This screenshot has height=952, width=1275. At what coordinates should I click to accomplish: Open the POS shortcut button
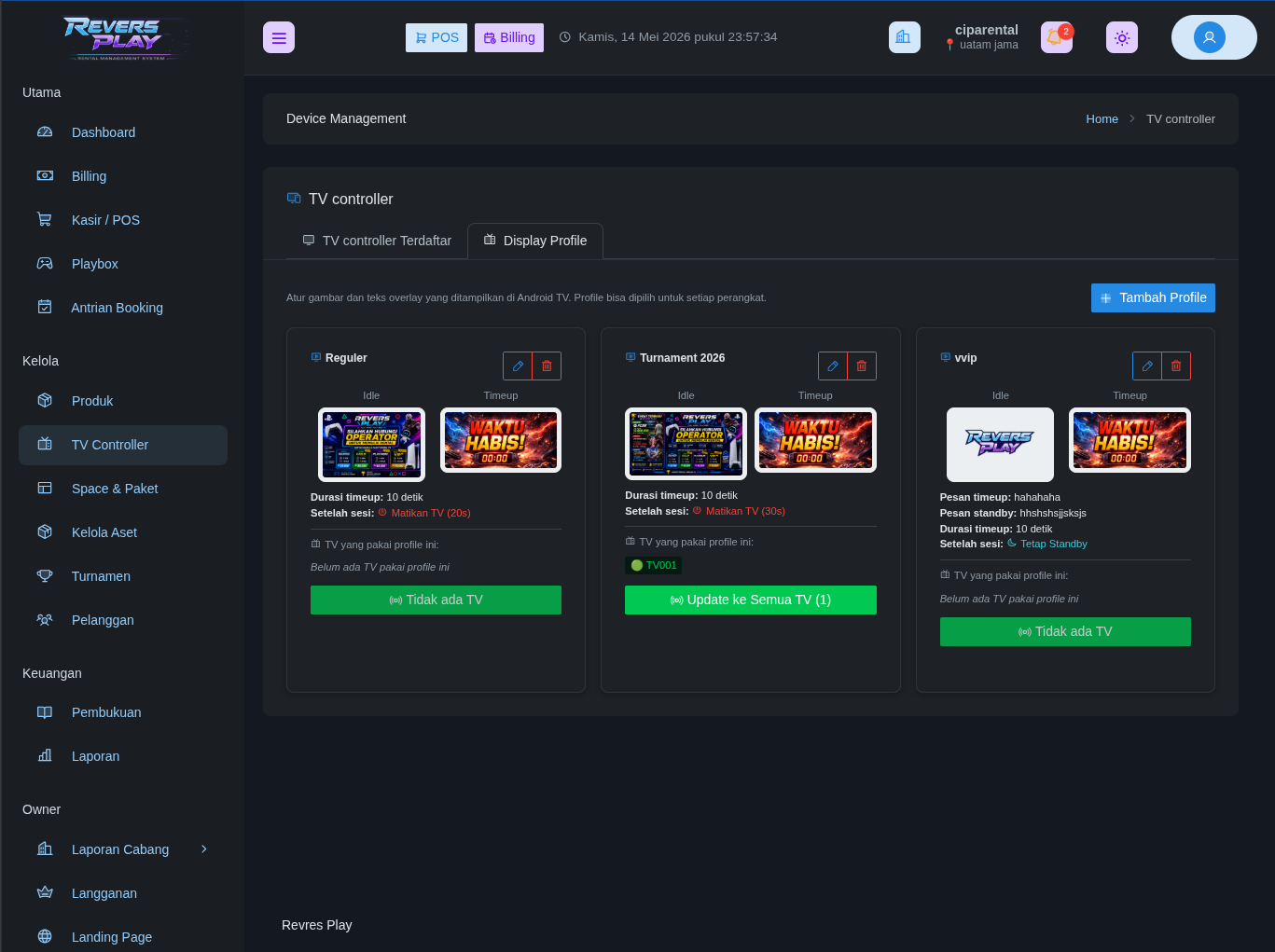tap(437, 37)
